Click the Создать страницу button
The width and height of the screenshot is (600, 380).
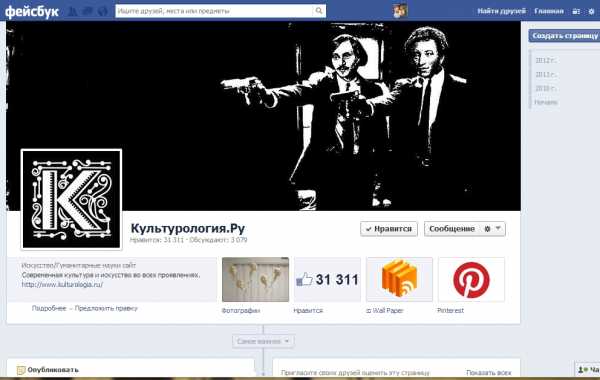[x=564, y=36]
